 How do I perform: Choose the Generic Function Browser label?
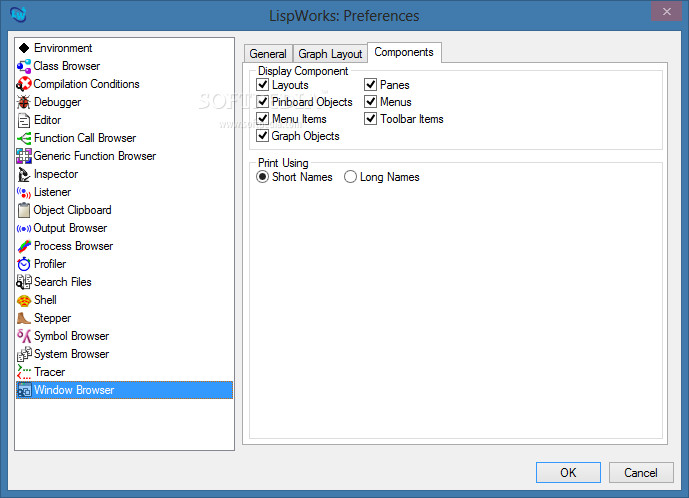tap(95, 156)
